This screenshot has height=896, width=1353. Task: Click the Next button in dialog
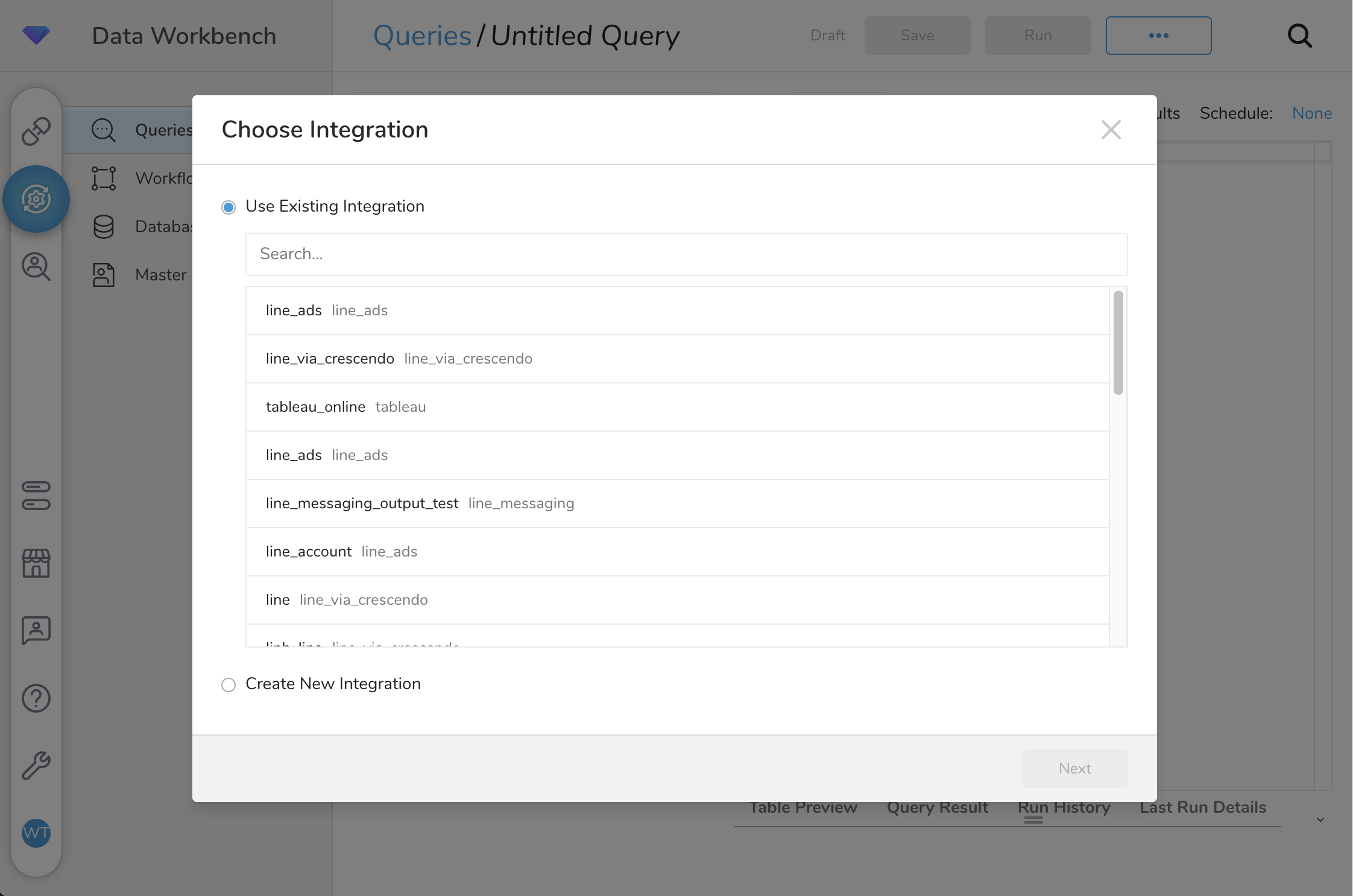tap(1074, 769)
